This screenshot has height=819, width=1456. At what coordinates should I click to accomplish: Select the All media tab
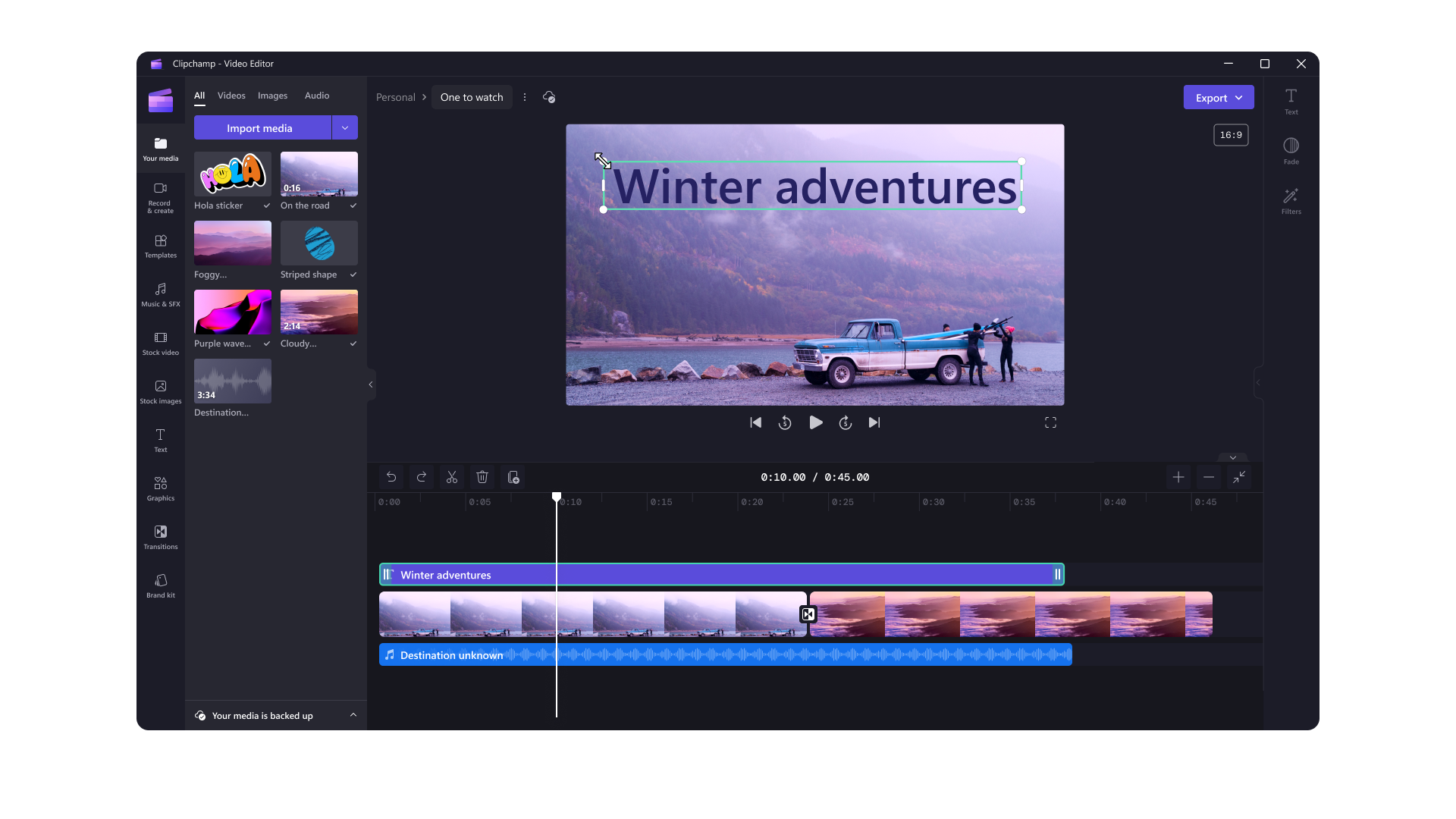(x=199, y=95)
